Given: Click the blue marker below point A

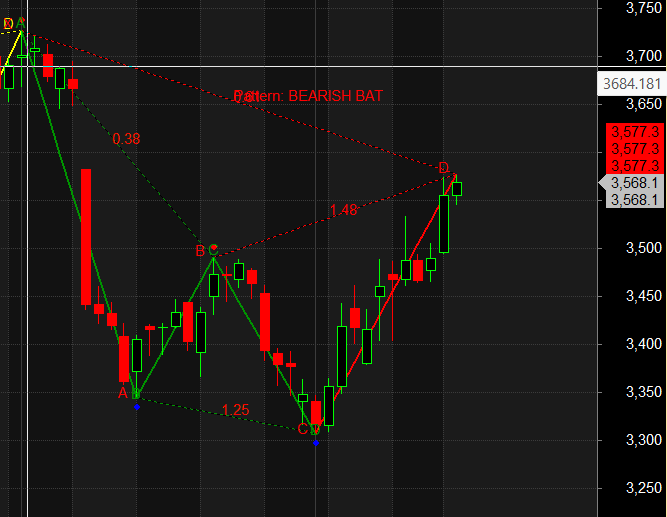Looking at the screenshot, I should tap(136, 406).
